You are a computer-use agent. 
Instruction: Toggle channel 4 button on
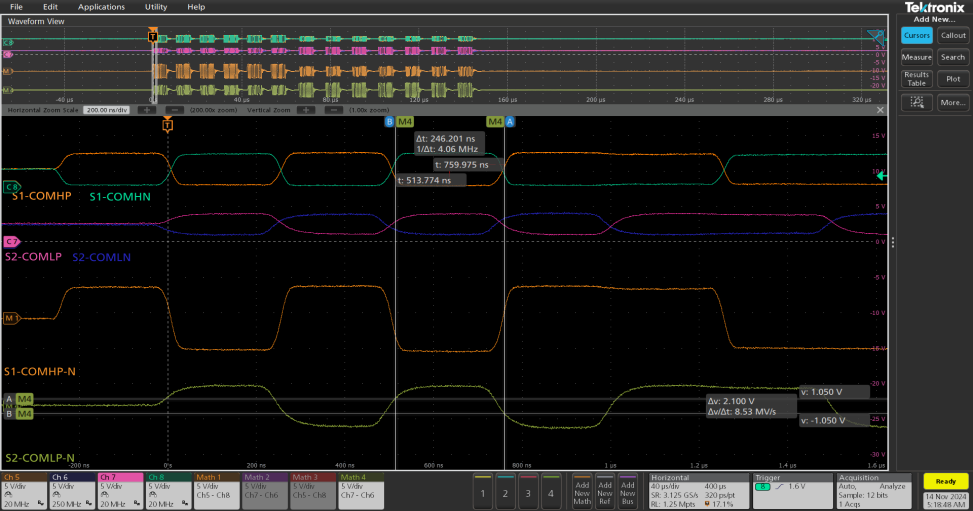550,492
